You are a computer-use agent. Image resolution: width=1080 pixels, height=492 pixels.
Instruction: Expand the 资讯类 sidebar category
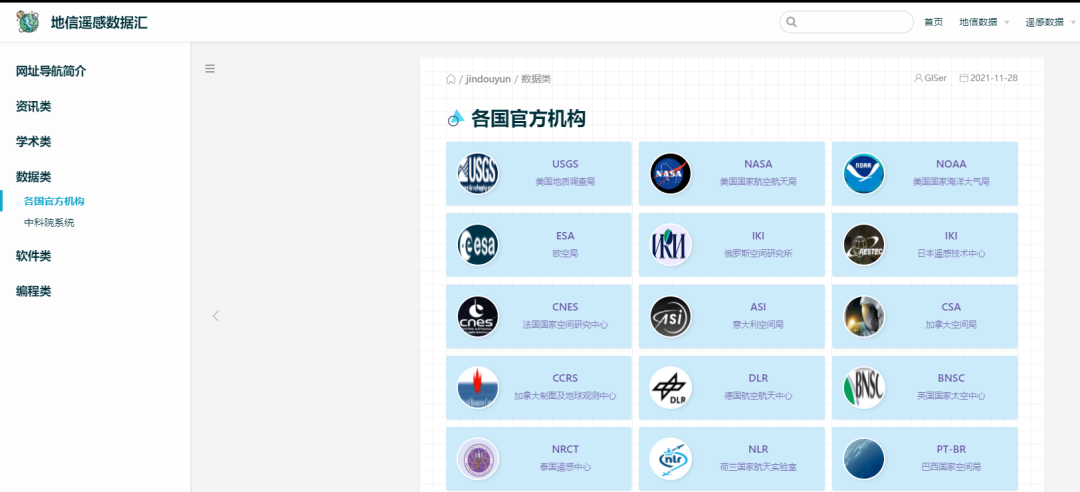[34, 106]
